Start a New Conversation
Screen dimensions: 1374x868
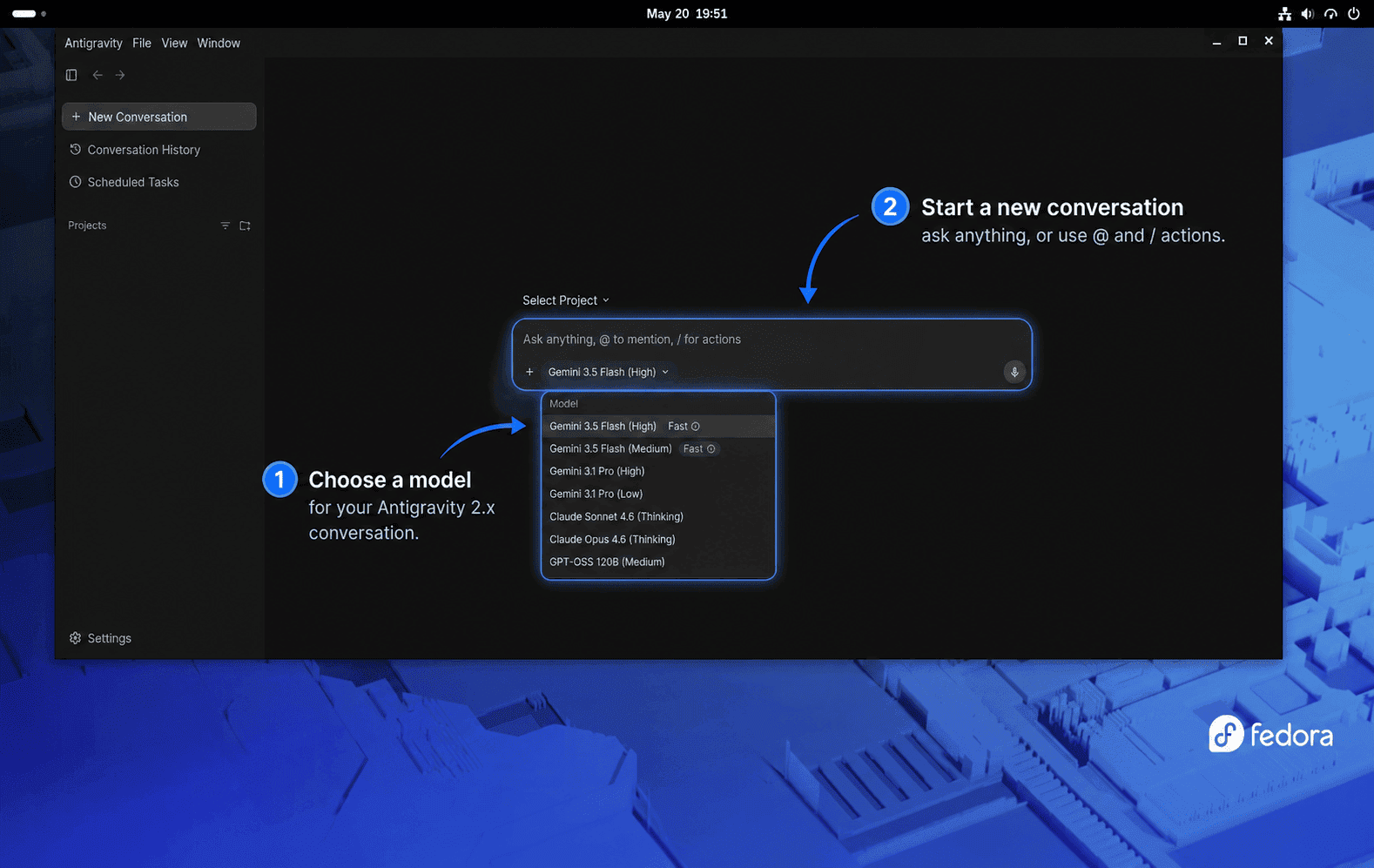point(159,117)
